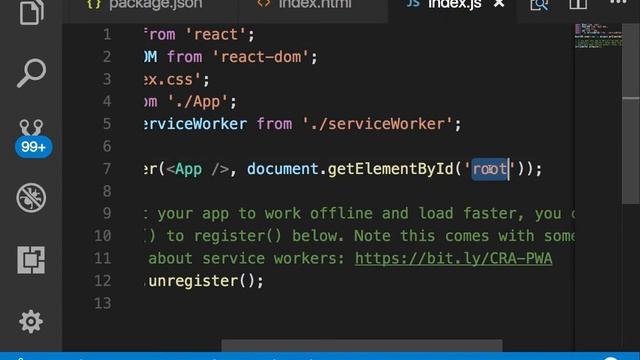Click line number 7 in gutter
The image size is (640, 360).
point(107,169)
